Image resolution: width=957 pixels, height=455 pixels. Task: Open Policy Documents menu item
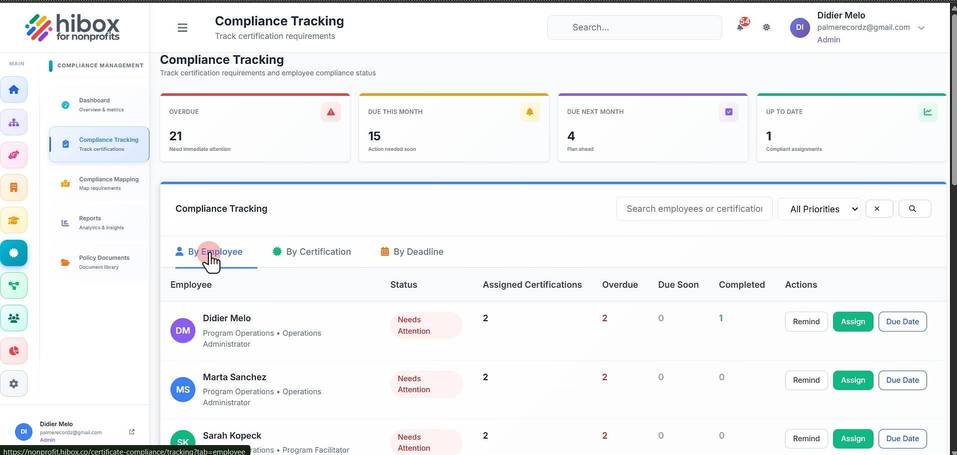click(99, 262)
